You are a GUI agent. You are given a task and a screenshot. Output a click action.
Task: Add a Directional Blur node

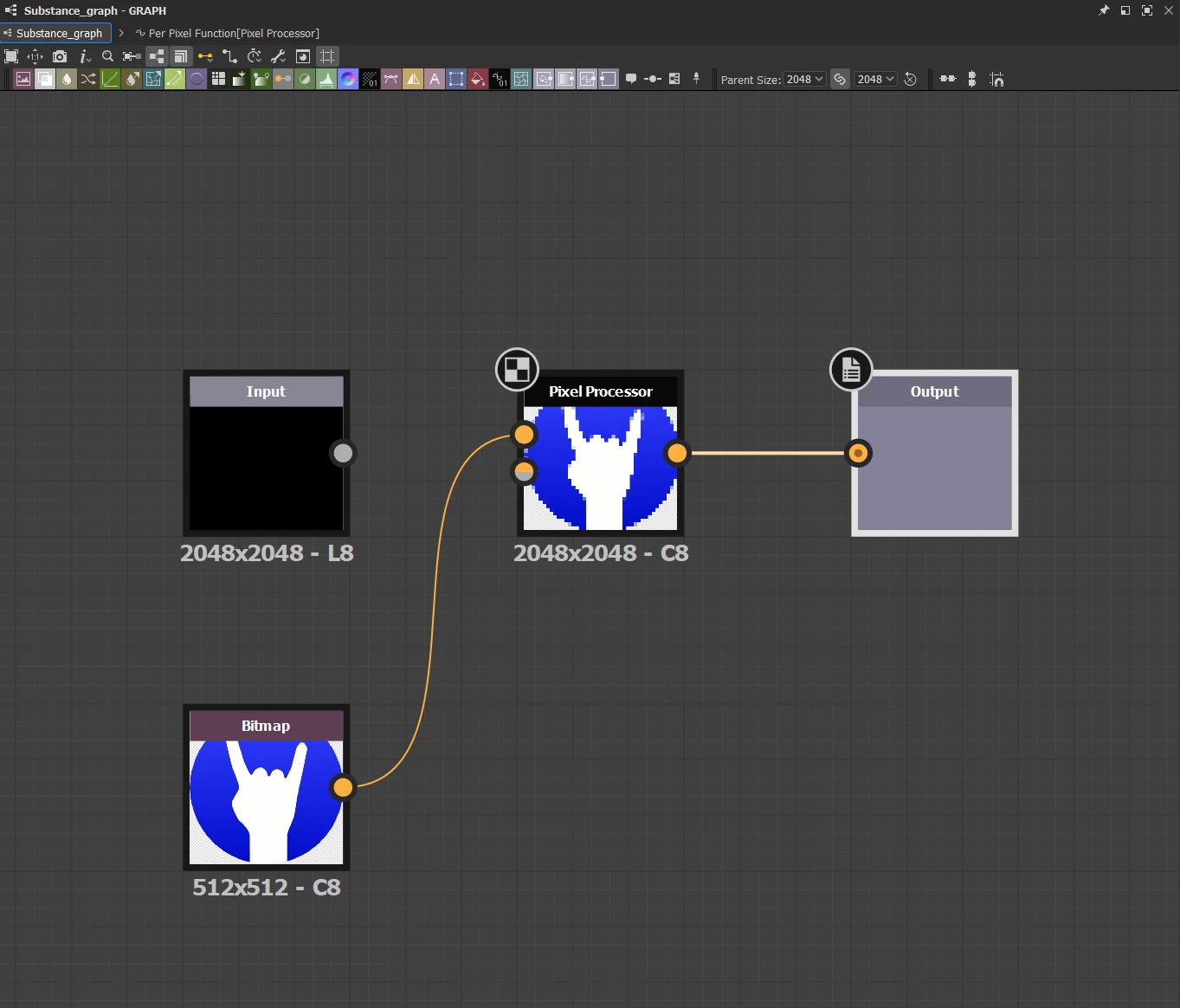[132, 79]
